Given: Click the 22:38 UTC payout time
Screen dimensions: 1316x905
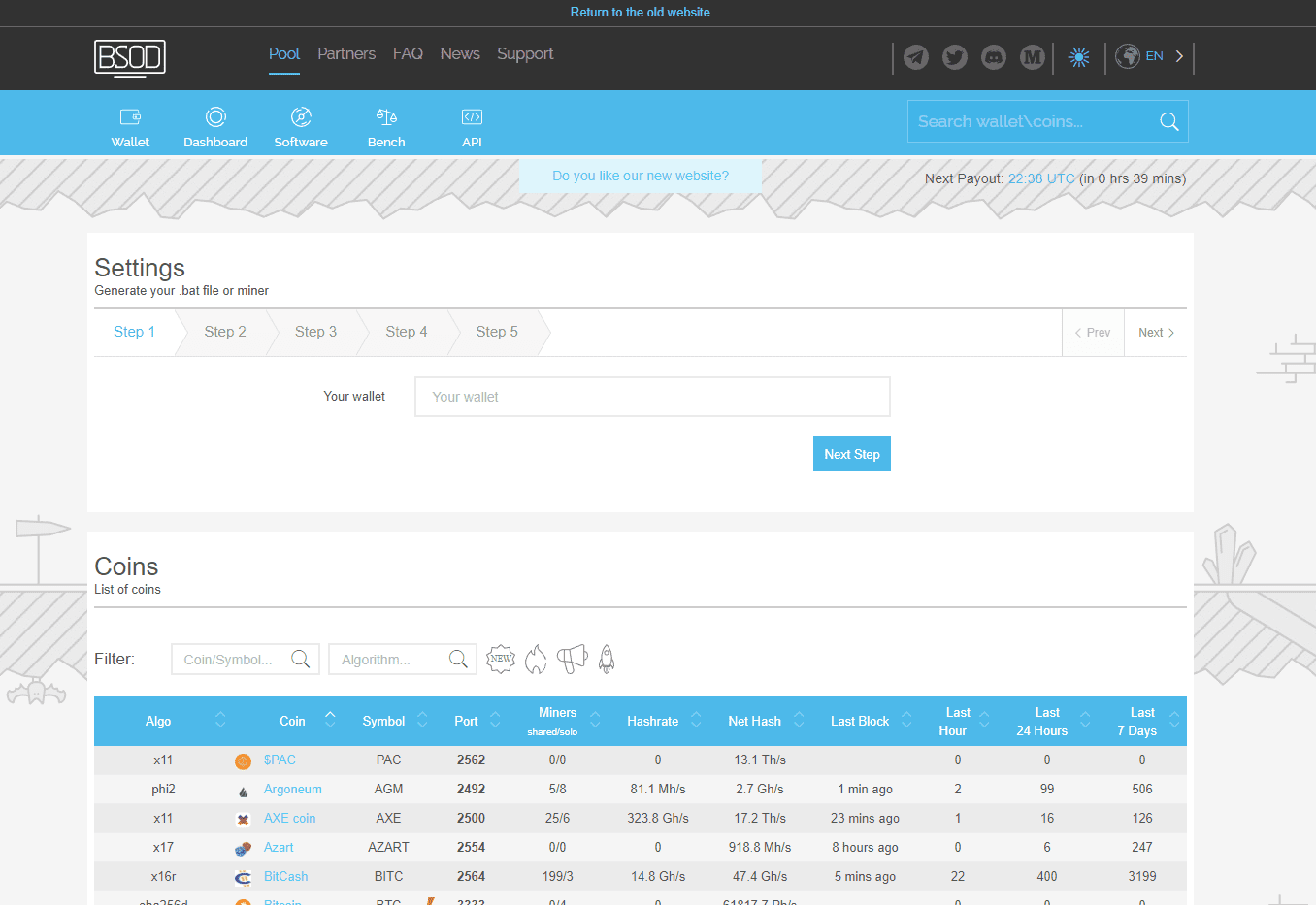Looking at the screenshot, I should (x=1041, y=178).
